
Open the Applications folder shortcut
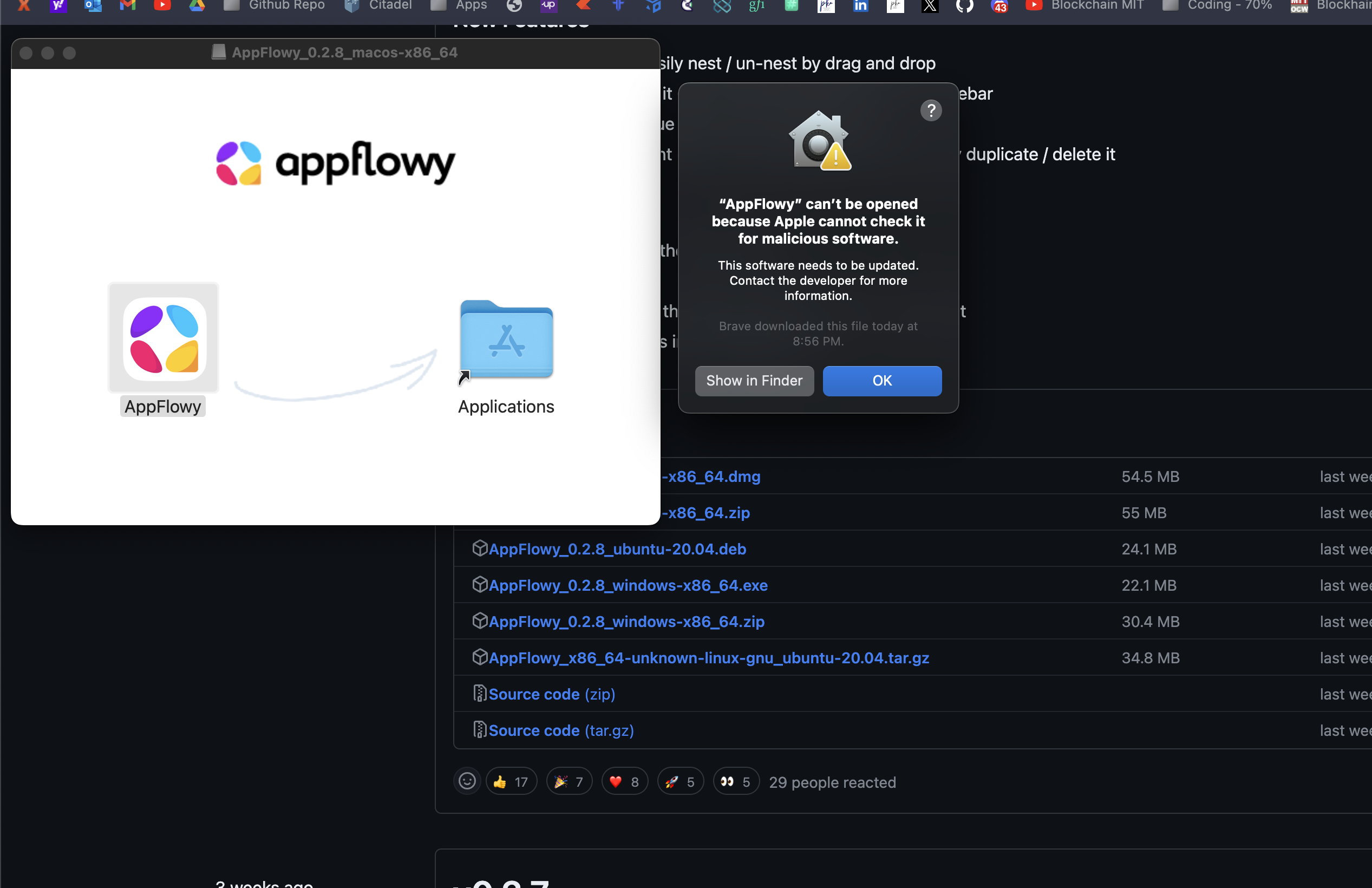click(x=506, y=341)
